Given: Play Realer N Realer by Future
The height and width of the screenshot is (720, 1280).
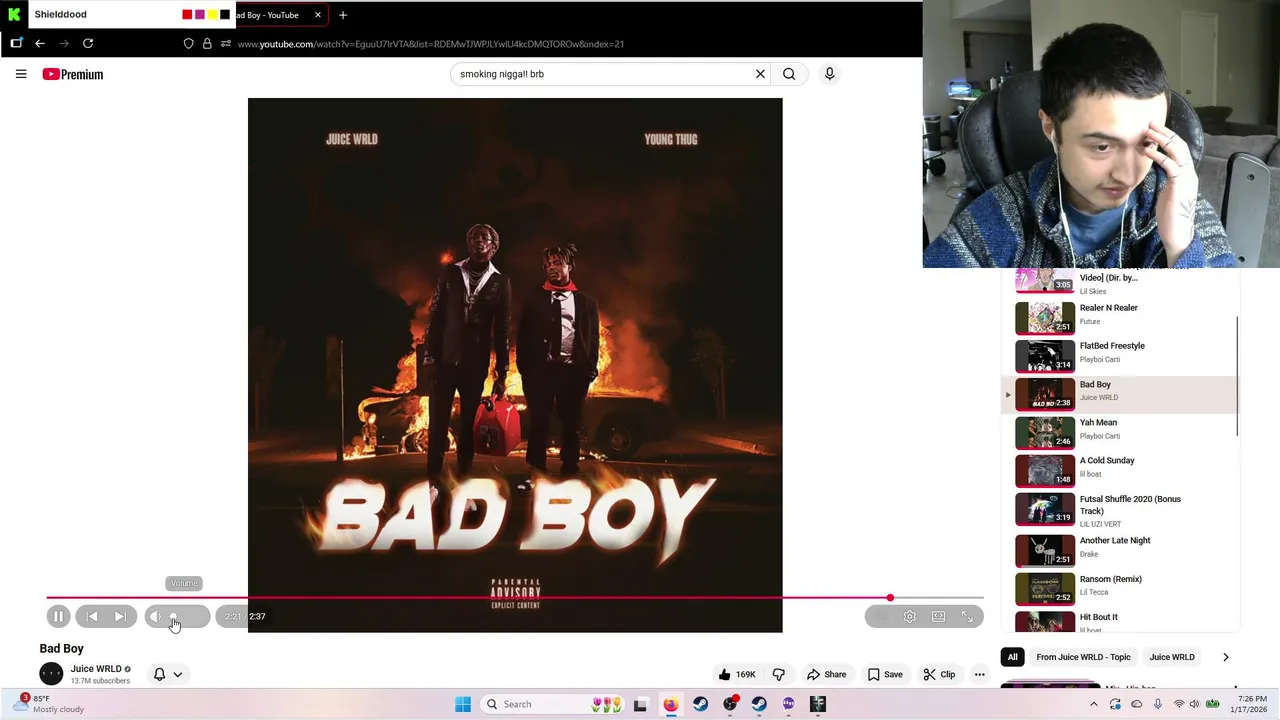Looking at the screenshot, I should tap(1120, 318).
